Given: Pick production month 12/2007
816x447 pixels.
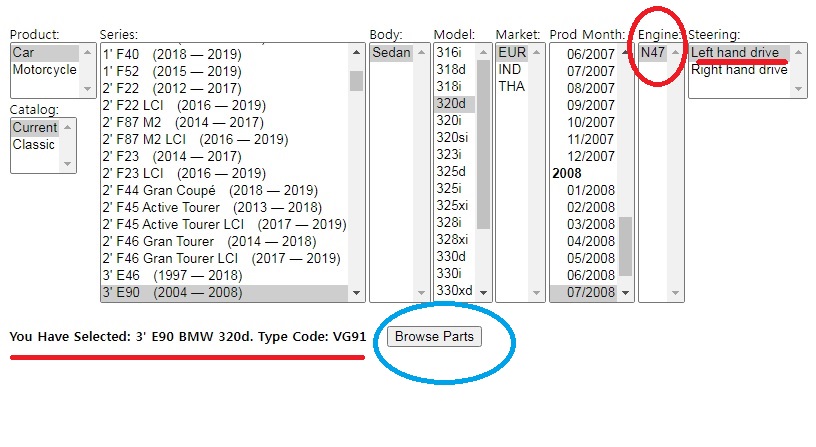Looking at the screenshot, I should [x=584, y=157].
